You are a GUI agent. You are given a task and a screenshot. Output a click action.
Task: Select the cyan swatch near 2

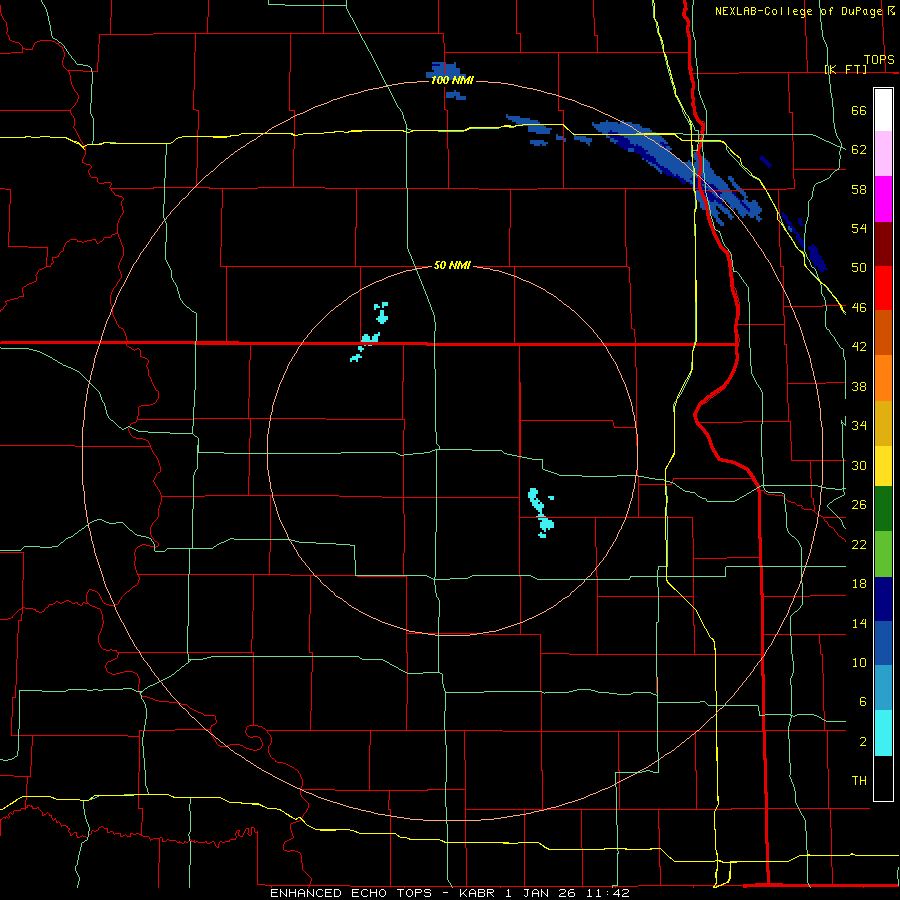click(x=883, y=733)
